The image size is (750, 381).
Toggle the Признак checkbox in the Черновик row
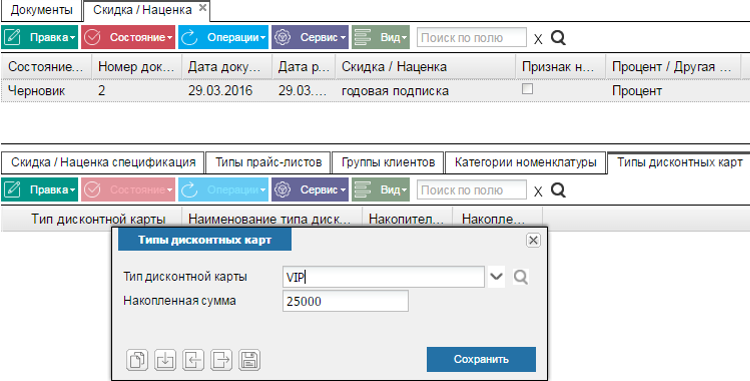coord(527,88)
